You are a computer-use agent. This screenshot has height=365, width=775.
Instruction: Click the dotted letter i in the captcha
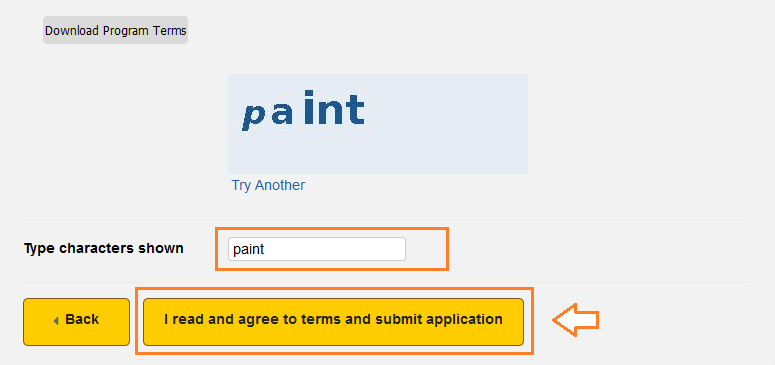point(309,107)
